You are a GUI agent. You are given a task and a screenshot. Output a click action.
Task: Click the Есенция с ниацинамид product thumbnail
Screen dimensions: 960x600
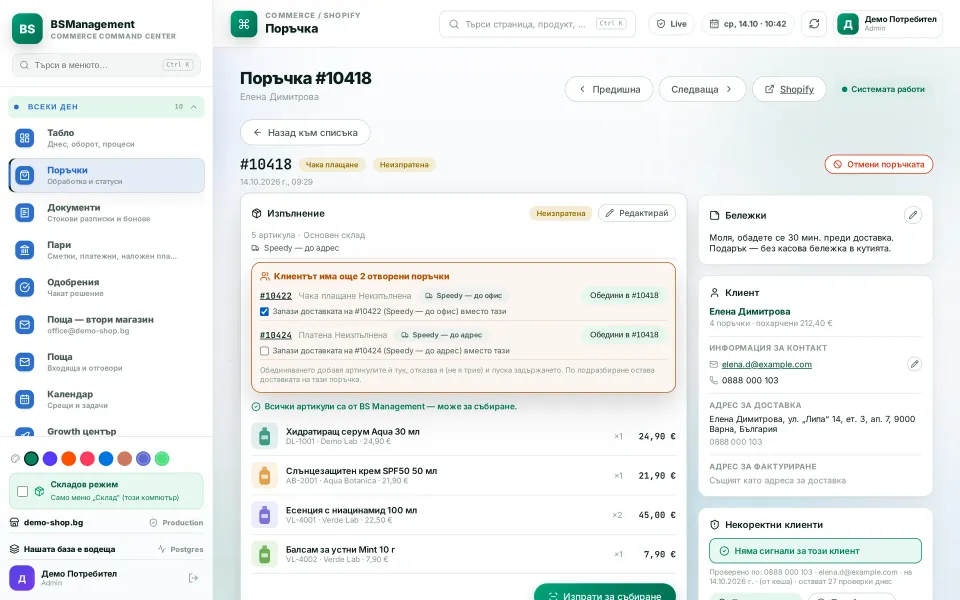pyautogui.click(x=264, y=514)
